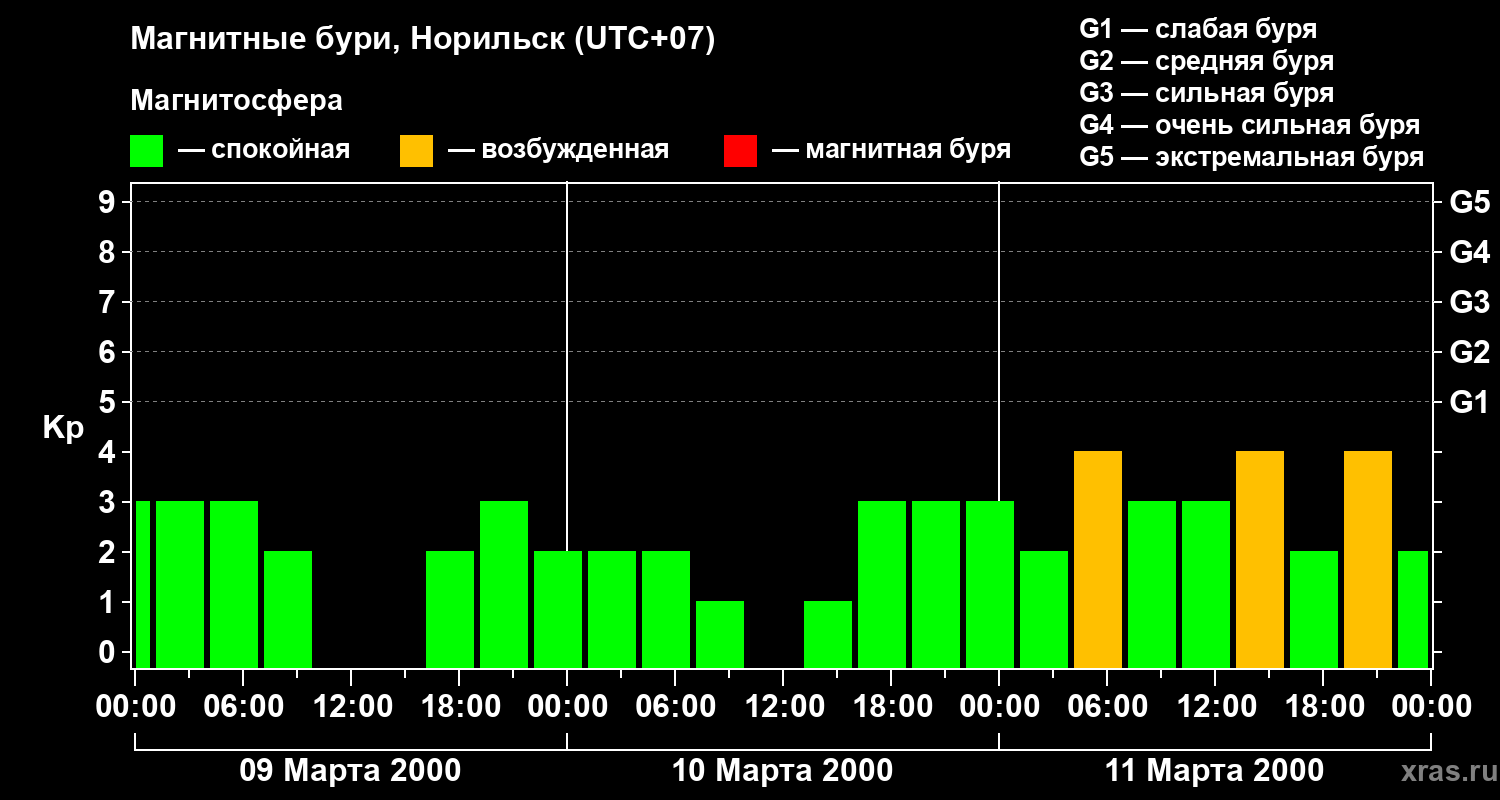Click the Kp 1 bar after 12:00 on 10 Марта
Image resolution: width=1500 pixels, height=800 pixels.
(828, 634)
